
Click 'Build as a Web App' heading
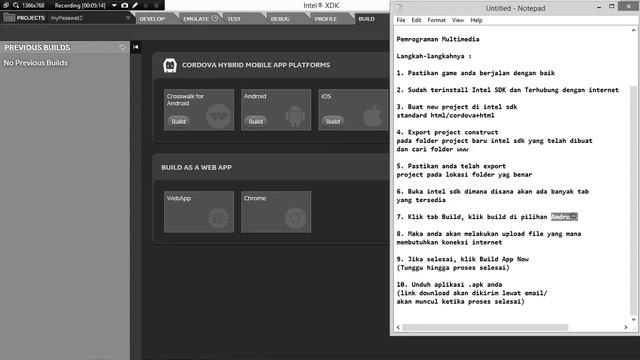196,167
